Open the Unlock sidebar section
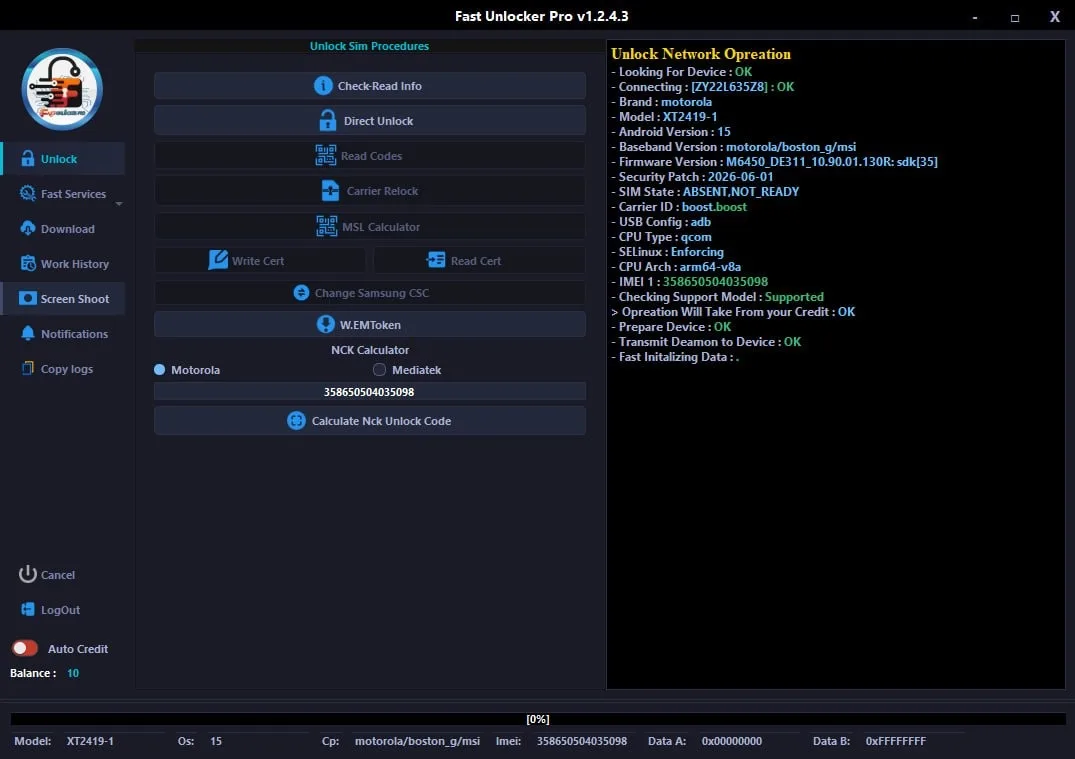This screenshot has width=1075, height=759. click(x=62, y=158)
